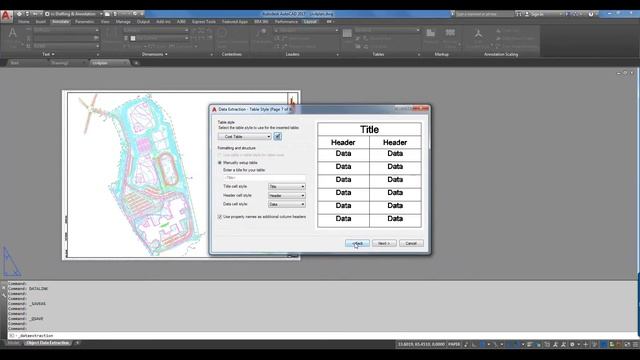Select the Manually setup table radio button
640x360 pixels.
pyautogui.click(x=220, y=162)
